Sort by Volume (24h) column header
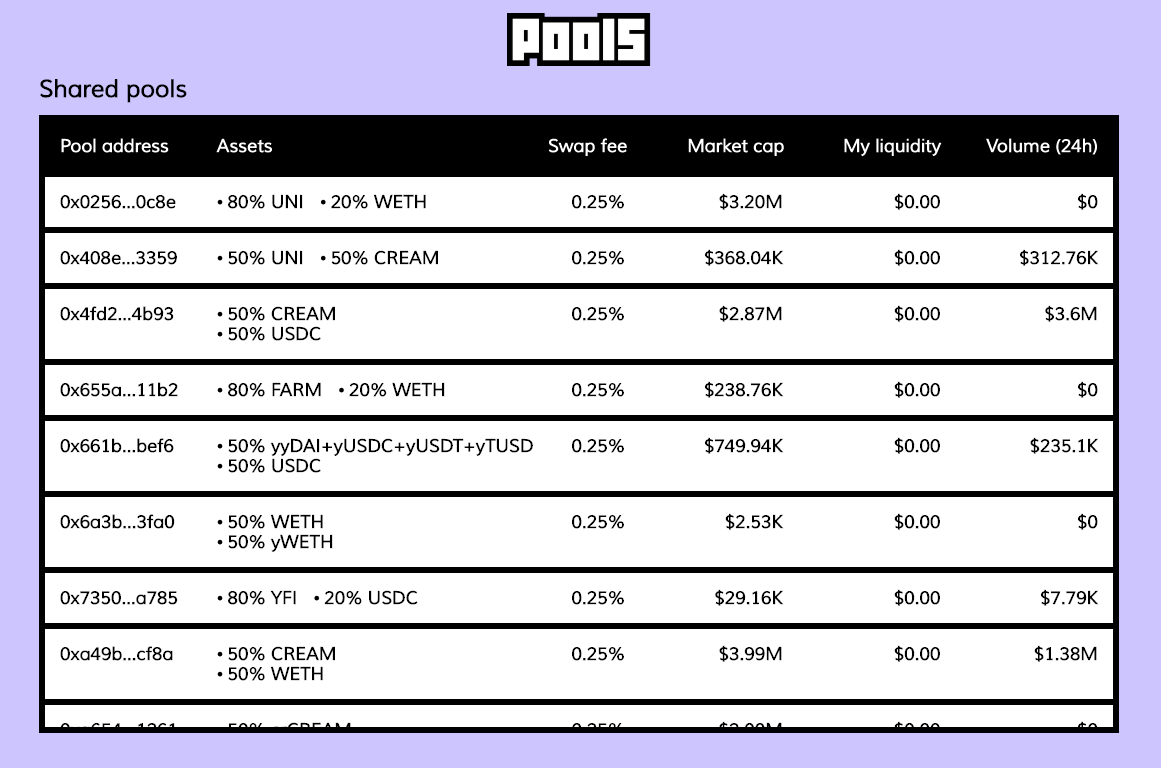This screenshot has height=768, width=1161. click(x=1042, y=146)
